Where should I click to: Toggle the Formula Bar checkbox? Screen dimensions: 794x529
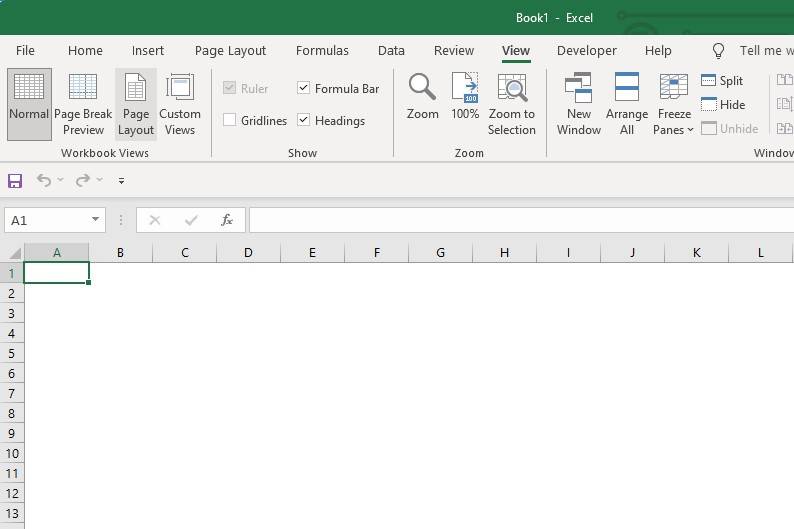(304, 88)
